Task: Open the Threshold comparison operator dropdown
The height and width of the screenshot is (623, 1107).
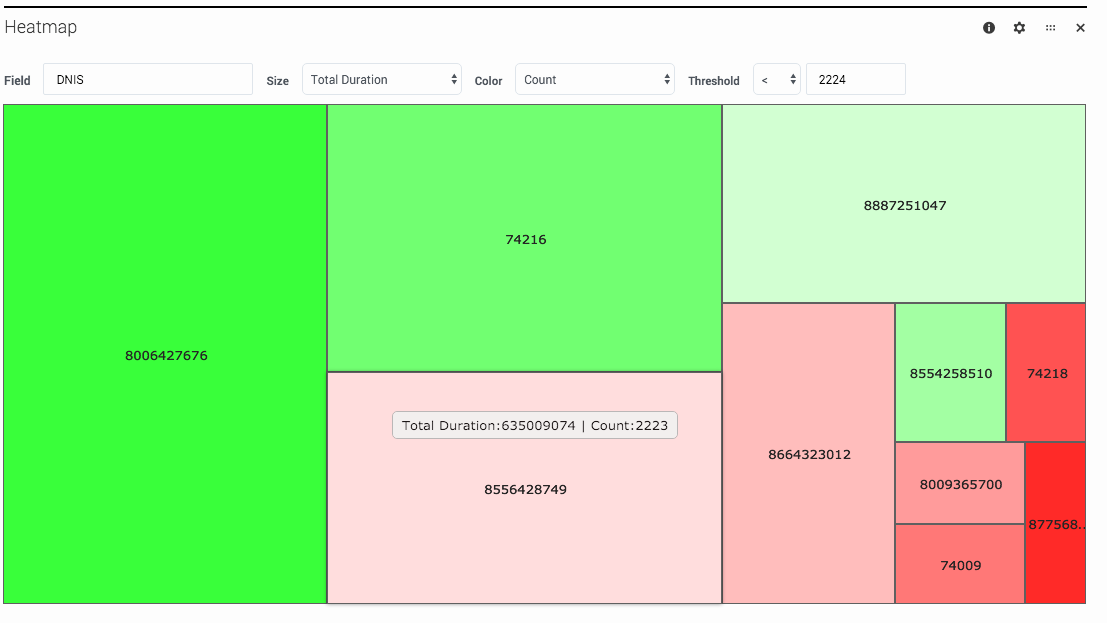Action: 777,79
